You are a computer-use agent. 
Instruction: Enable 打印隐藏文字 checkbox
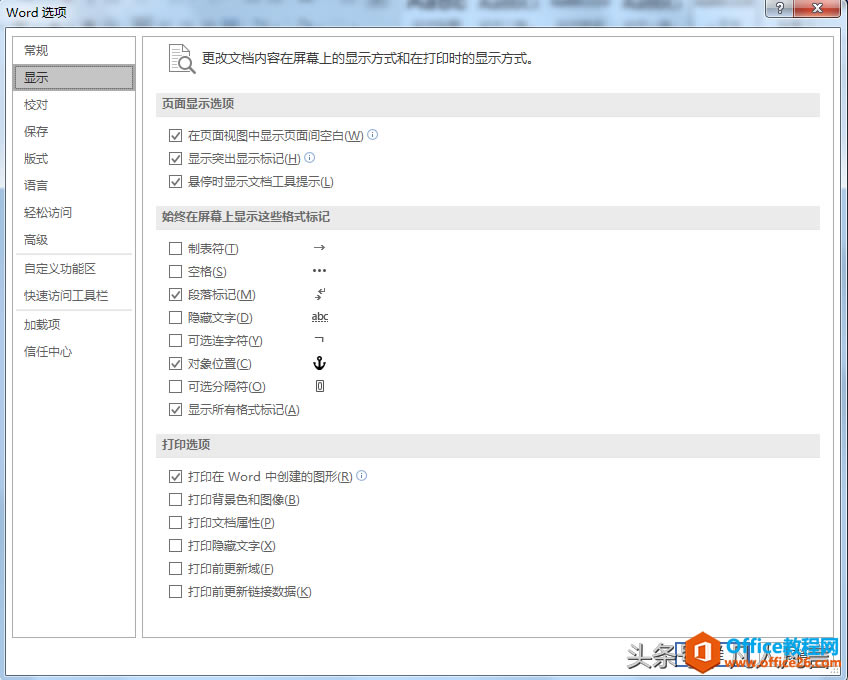tap(175, 545)
